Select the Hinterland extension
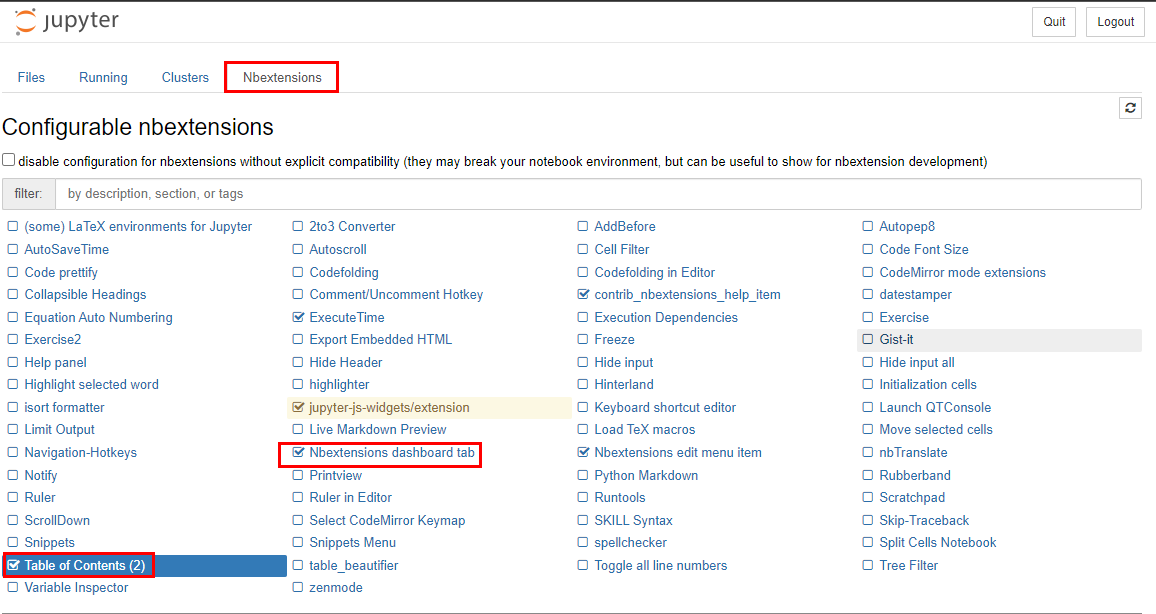The height and width of the screenshot is (614, 1156). 624,384
